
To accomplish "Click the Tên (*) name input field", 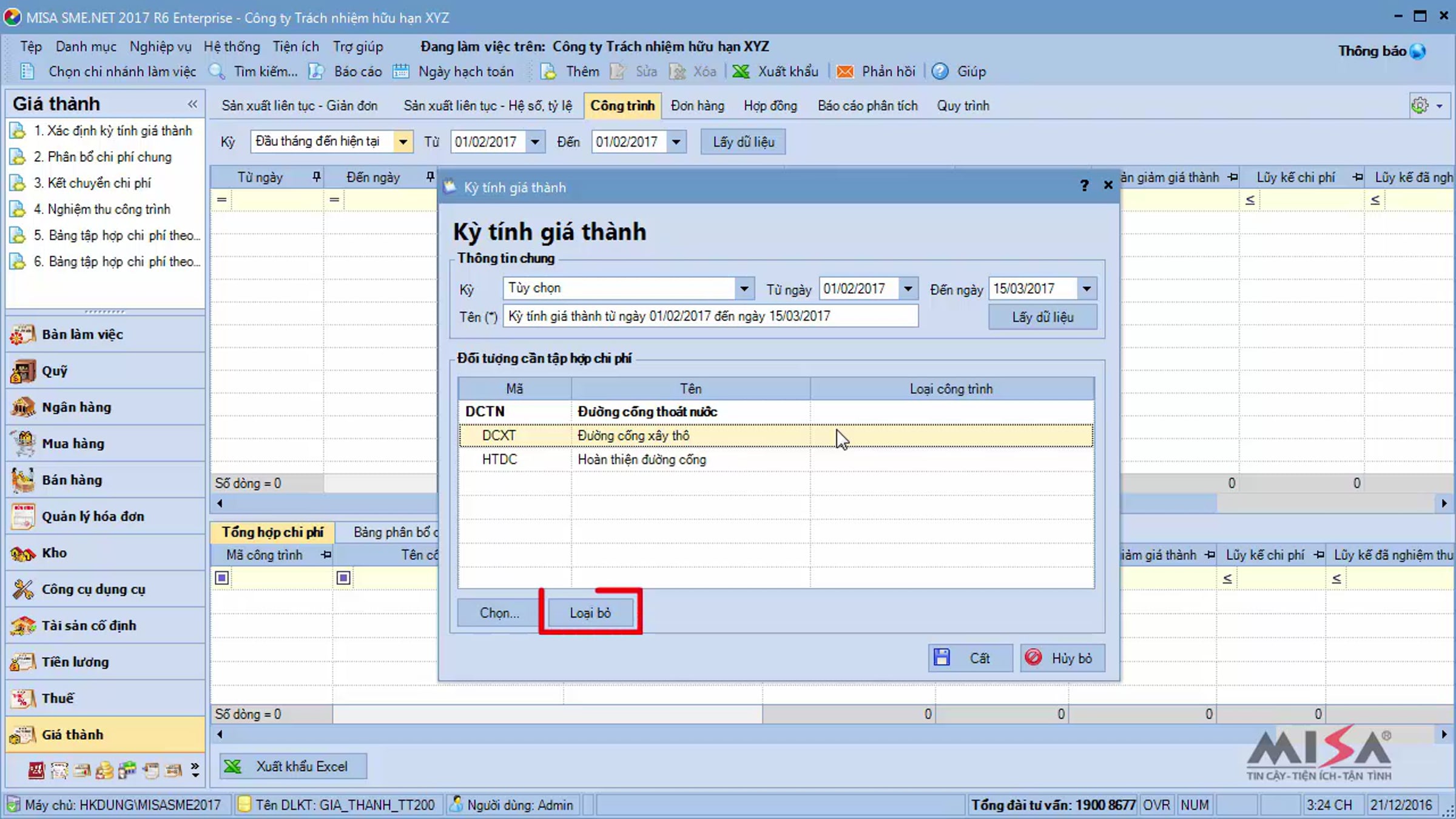I will point(710,316).
